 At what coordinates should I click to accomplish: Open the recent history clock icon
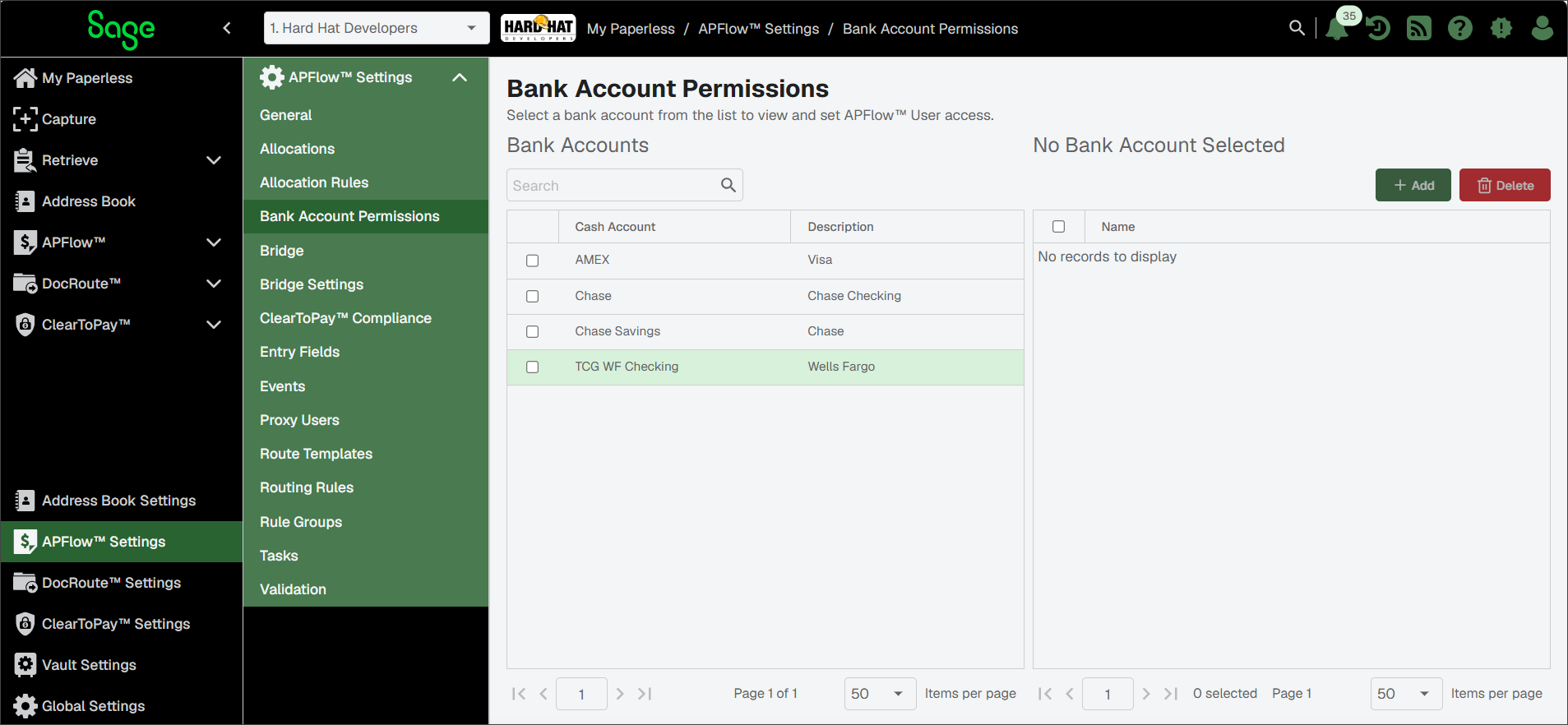1378,28
